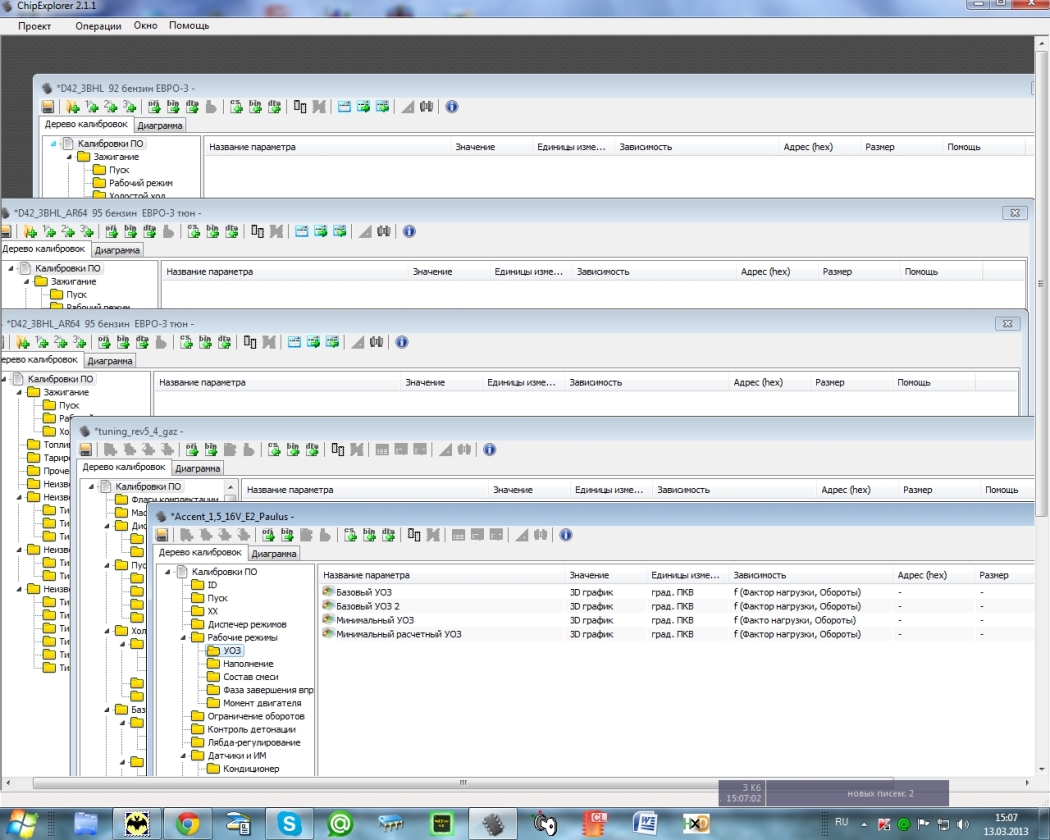The height and width of the screenshot is (840, 1050).
Task: Select the Состав смеси folder
Action: click(250, 677)
